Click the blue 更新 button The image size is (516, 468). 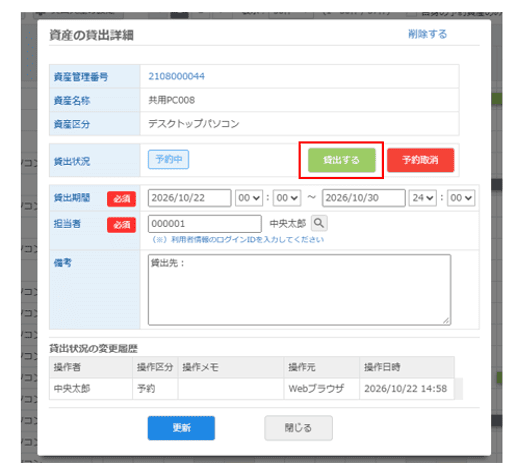tap(181, 428)
